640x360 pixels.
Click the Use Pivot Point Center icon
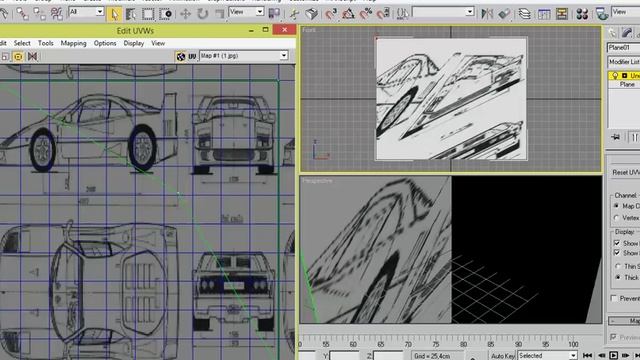tap(274, 14)
